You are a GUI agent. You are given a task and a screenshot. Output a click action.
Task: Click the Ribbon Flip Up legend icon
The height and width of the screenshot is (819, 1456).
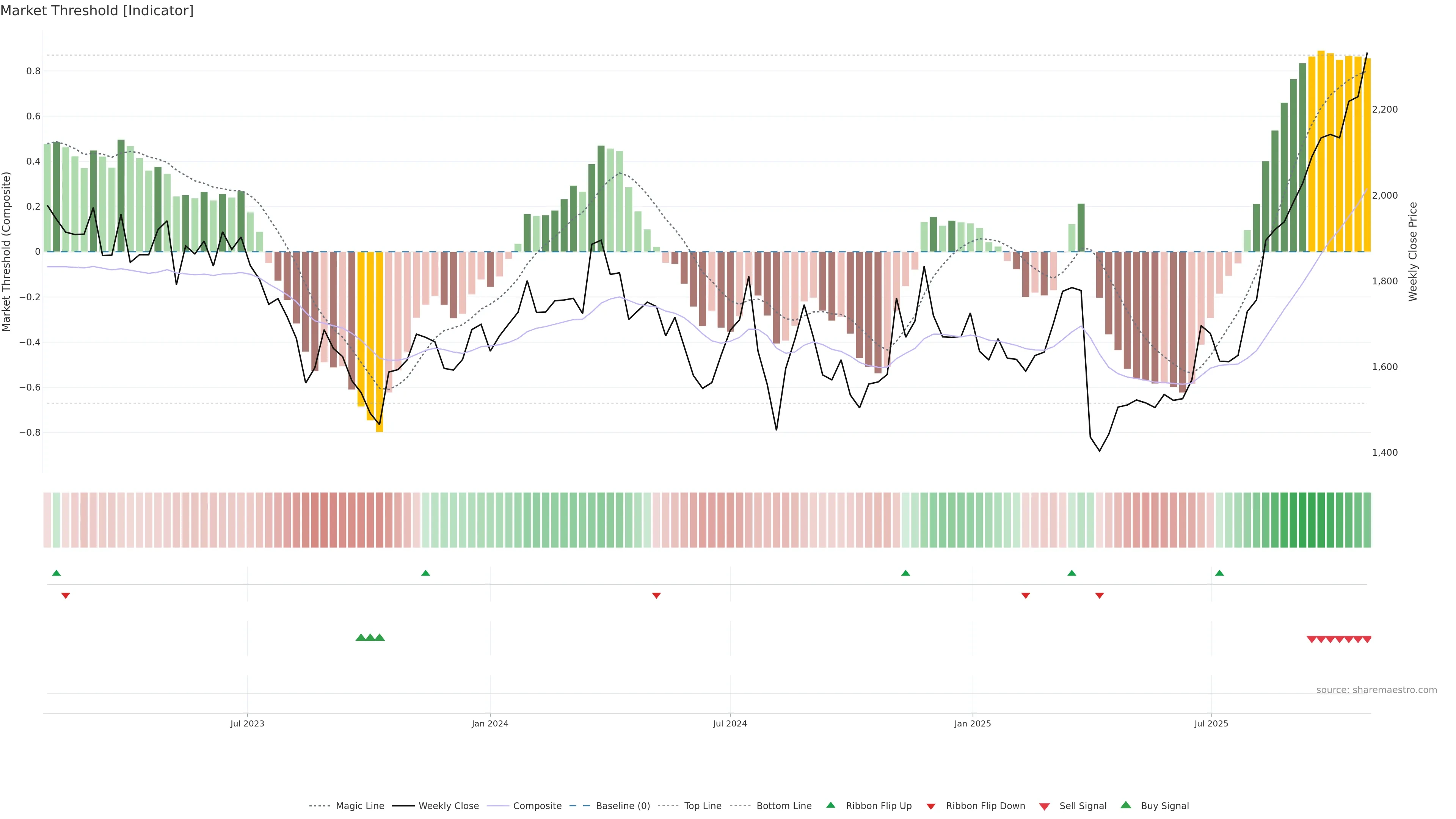tap(831, 805)
